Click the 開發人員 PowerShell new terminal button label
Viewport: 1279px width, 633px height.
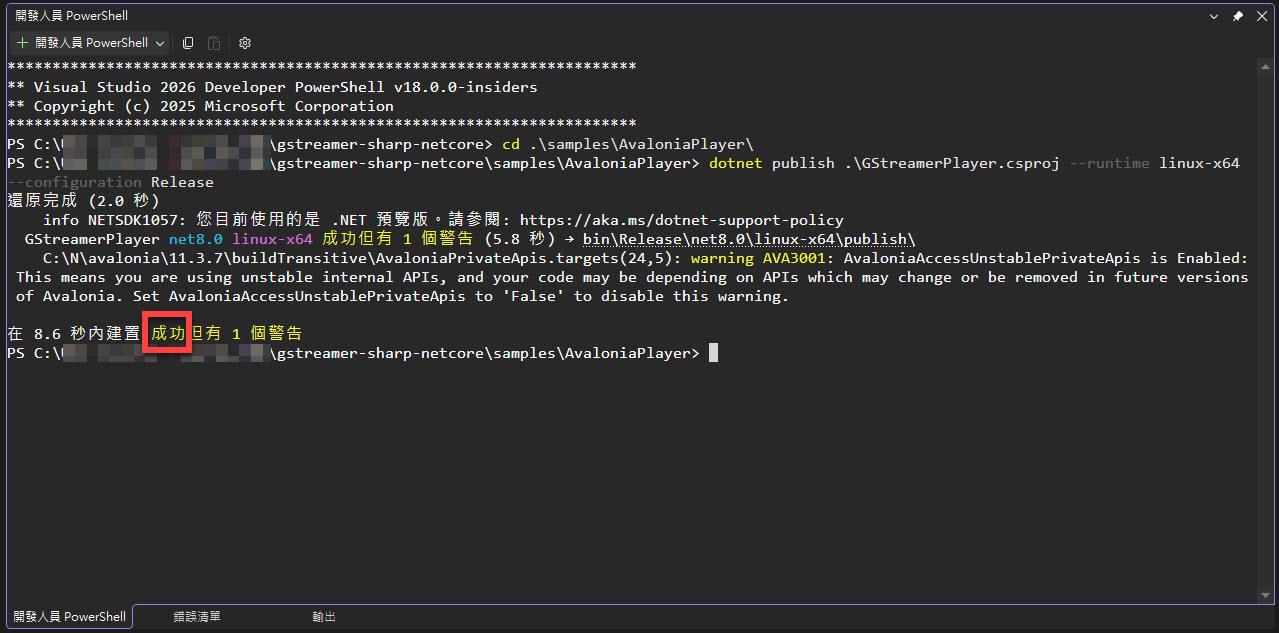tap(91, 43)
